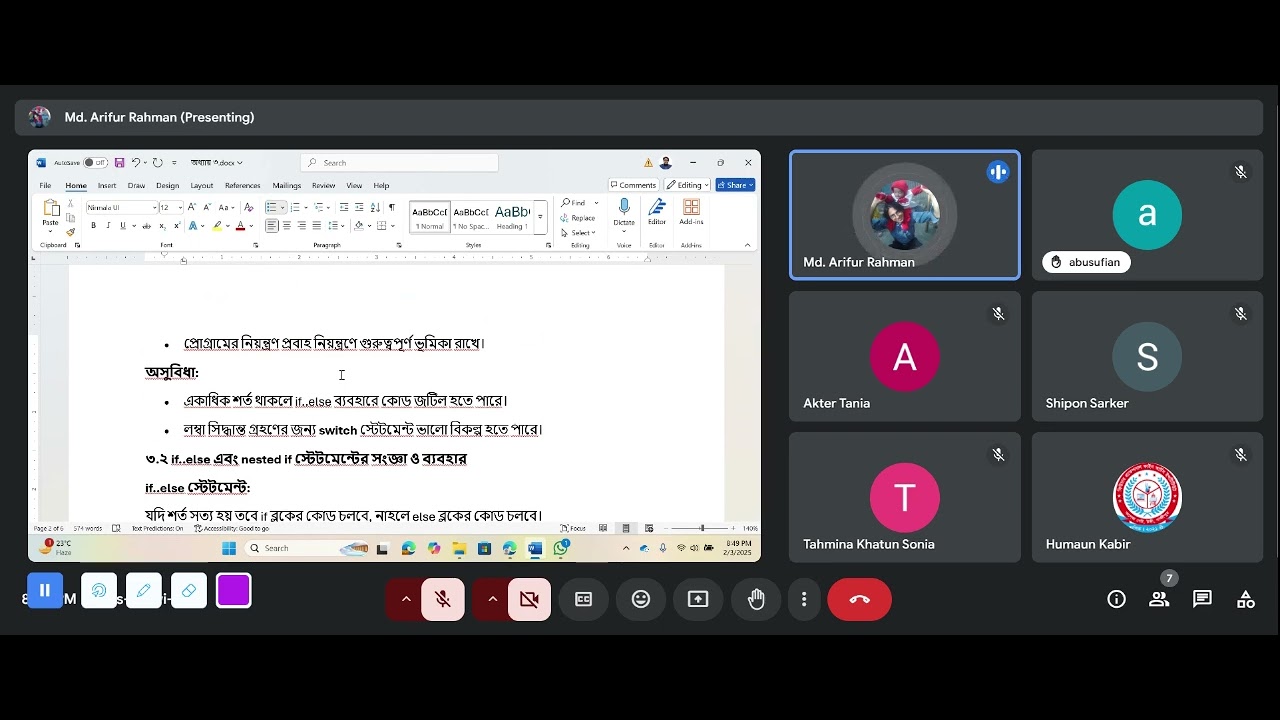
Task: Open the emoji reactions button
Action: [x=641, y=599]
